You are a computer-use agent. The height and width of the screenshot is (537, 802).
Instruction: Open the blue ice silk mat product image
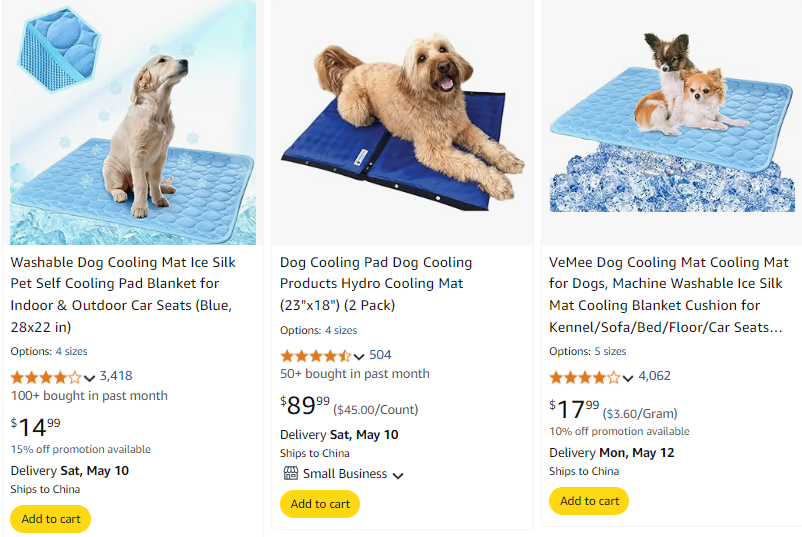(x=133, y=122)
